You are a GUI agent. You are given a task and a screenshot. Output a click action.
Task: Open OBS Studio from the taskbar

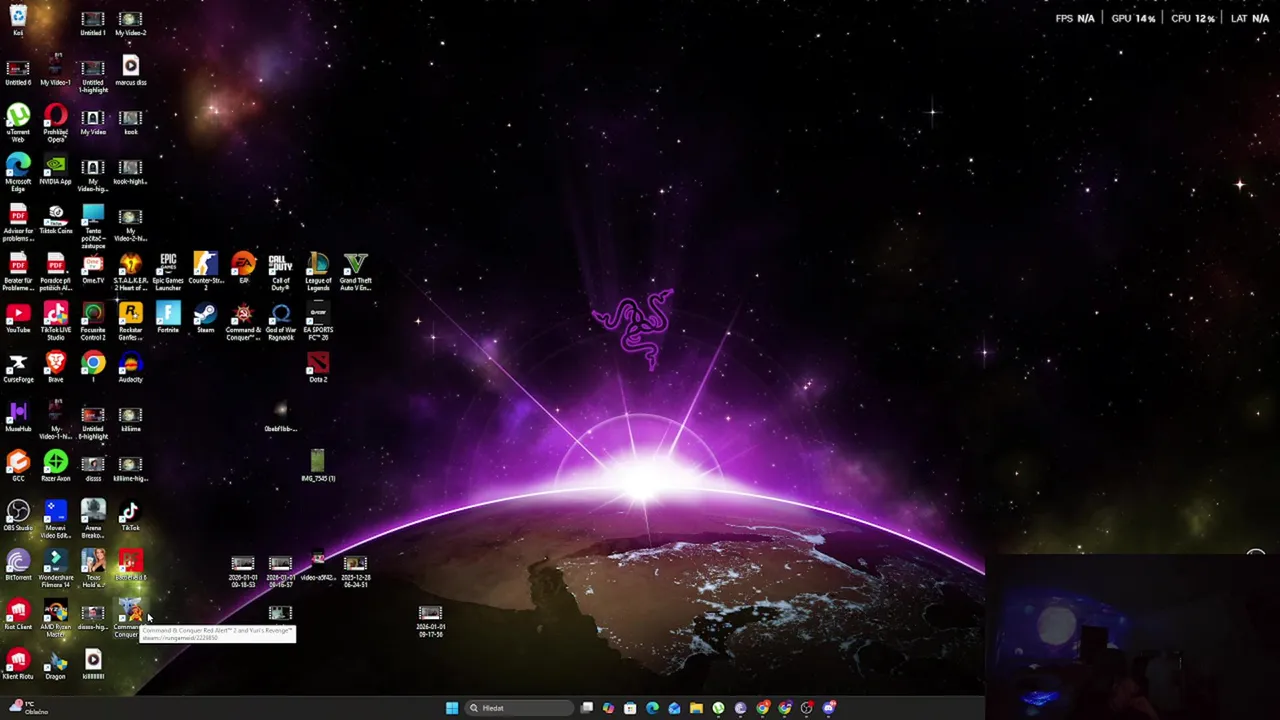tap(806, 708)
